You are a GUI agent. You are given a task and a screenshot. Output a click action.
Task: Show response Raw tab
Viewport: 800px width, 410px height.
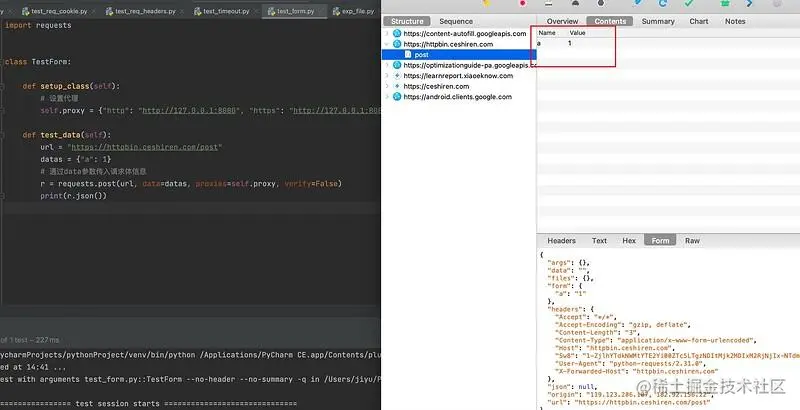point(692,241)
